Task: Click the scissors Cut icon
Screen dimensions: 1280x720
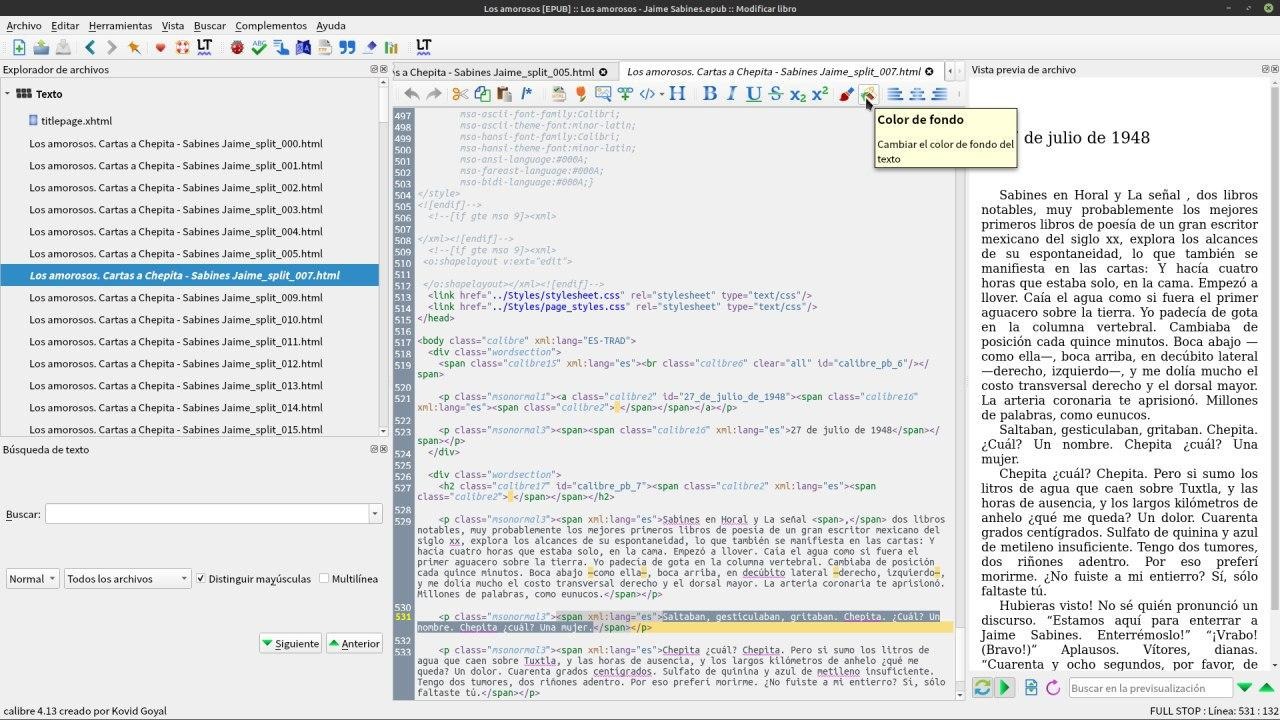Action: 460,94
